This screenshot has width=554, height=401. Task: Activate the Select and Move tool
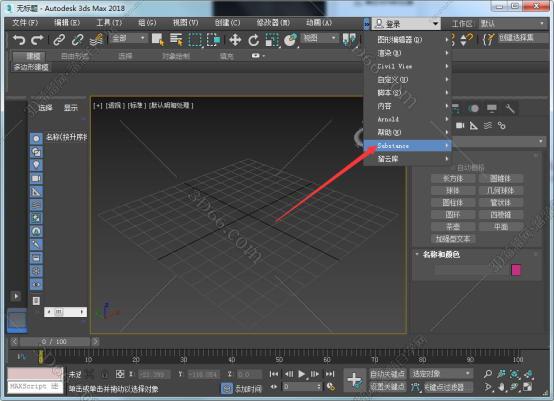coord(235,40)
